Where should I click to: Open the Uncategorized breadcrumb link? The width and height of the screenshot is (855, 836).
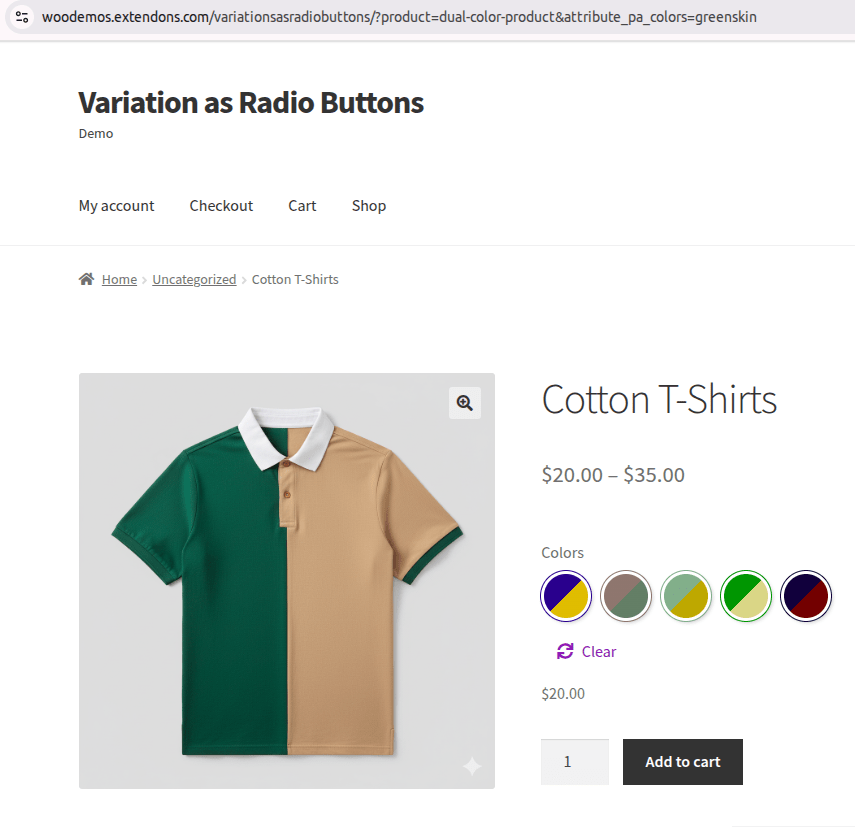coord(194,279)
